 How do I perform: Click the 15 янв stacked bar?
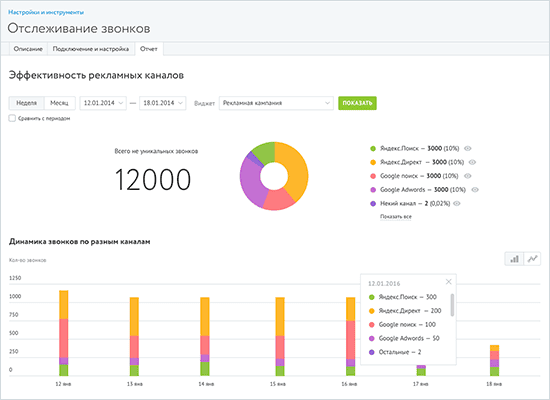pos(280,336)
